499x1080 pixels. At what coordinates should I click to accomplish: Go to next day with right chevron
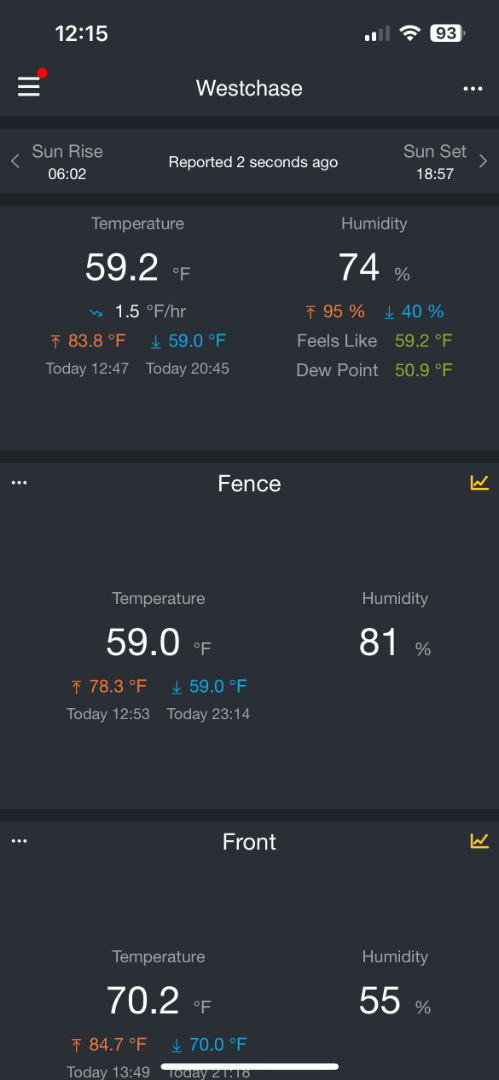point(483,161)
